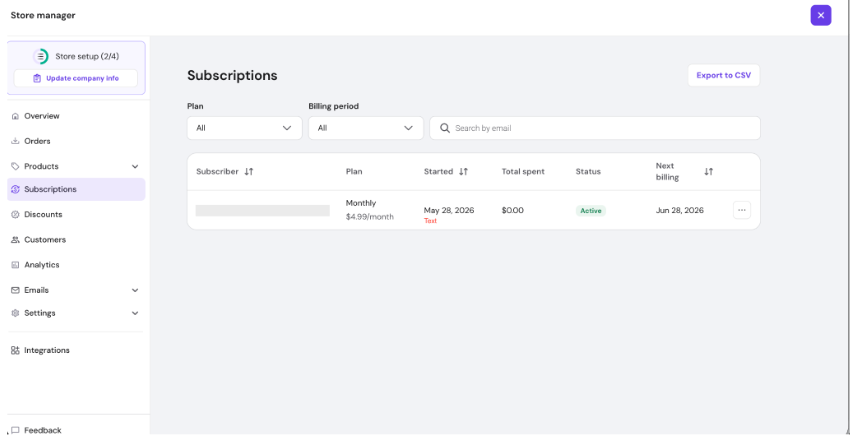This screenshot has width=850, height=440.
Task: Click the Orders download icon
Action: click(15, 141)
